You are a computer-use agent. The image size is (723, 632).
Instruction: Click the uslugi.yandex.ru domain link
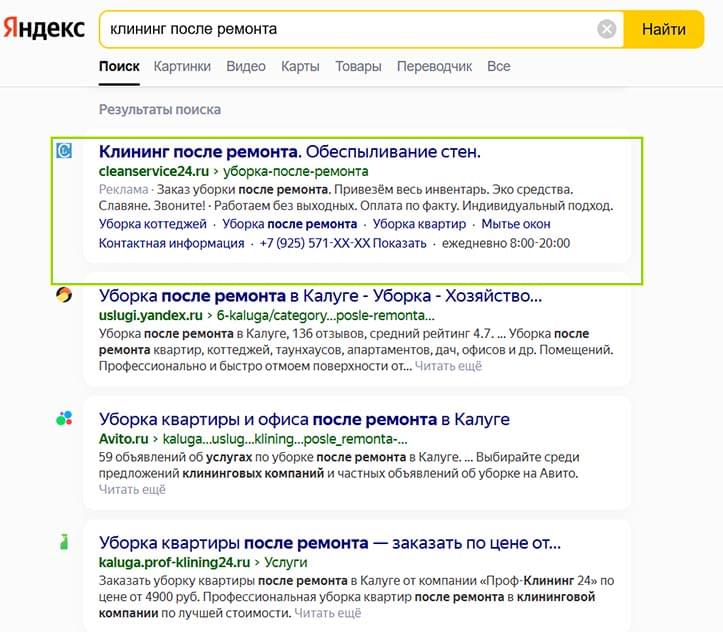[x=151, y=316]
